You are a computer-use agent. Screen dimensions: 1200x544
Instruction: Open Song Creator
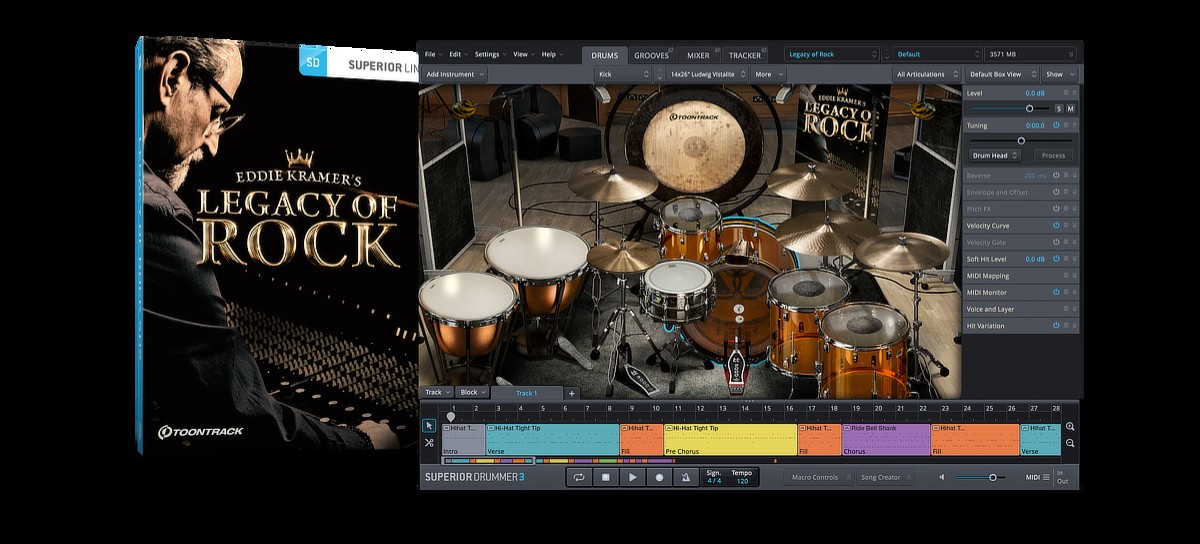coord(884,477)
